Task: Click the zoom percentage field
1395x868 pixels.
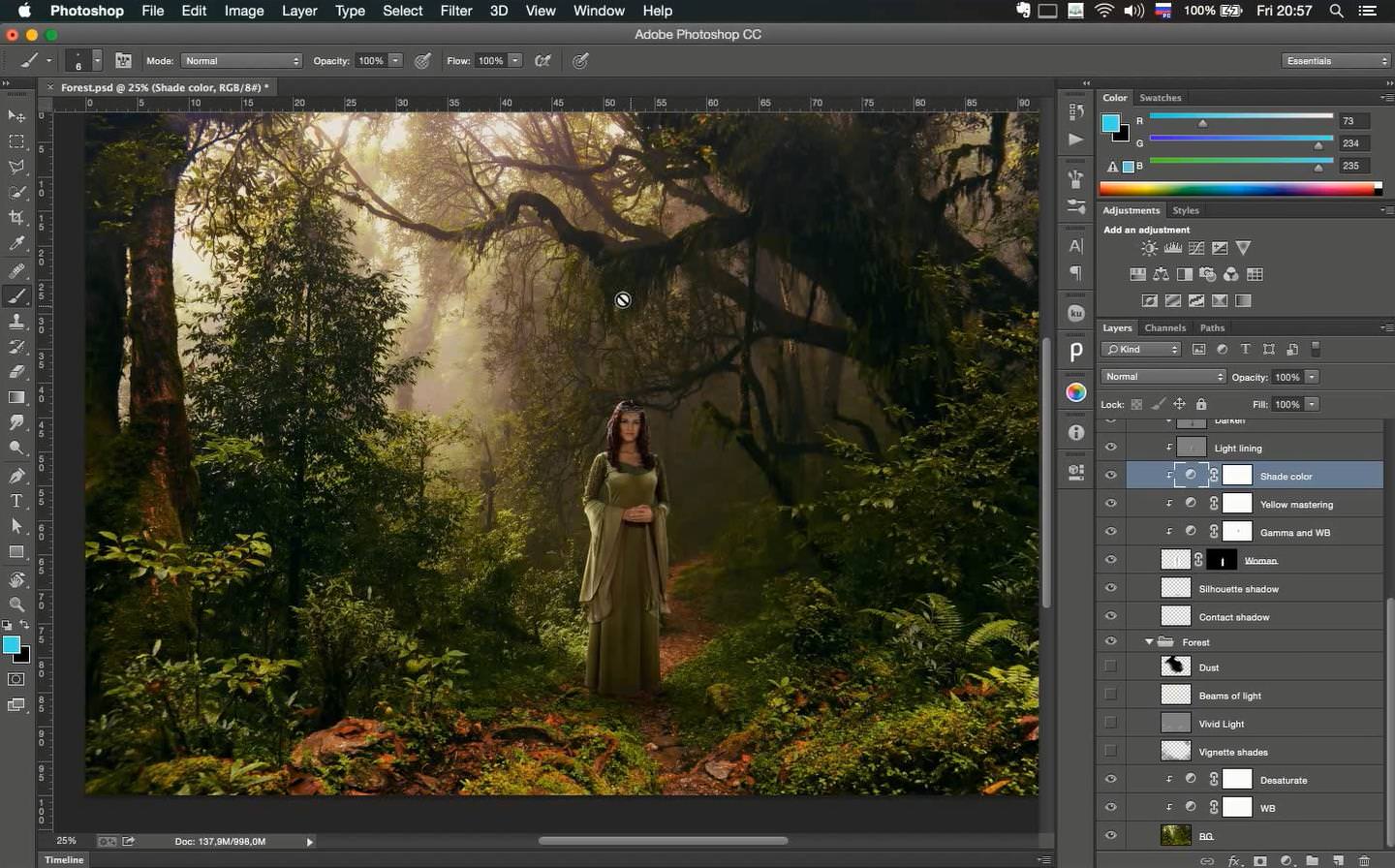Action: pyautogui.click(x=66, y=841)
